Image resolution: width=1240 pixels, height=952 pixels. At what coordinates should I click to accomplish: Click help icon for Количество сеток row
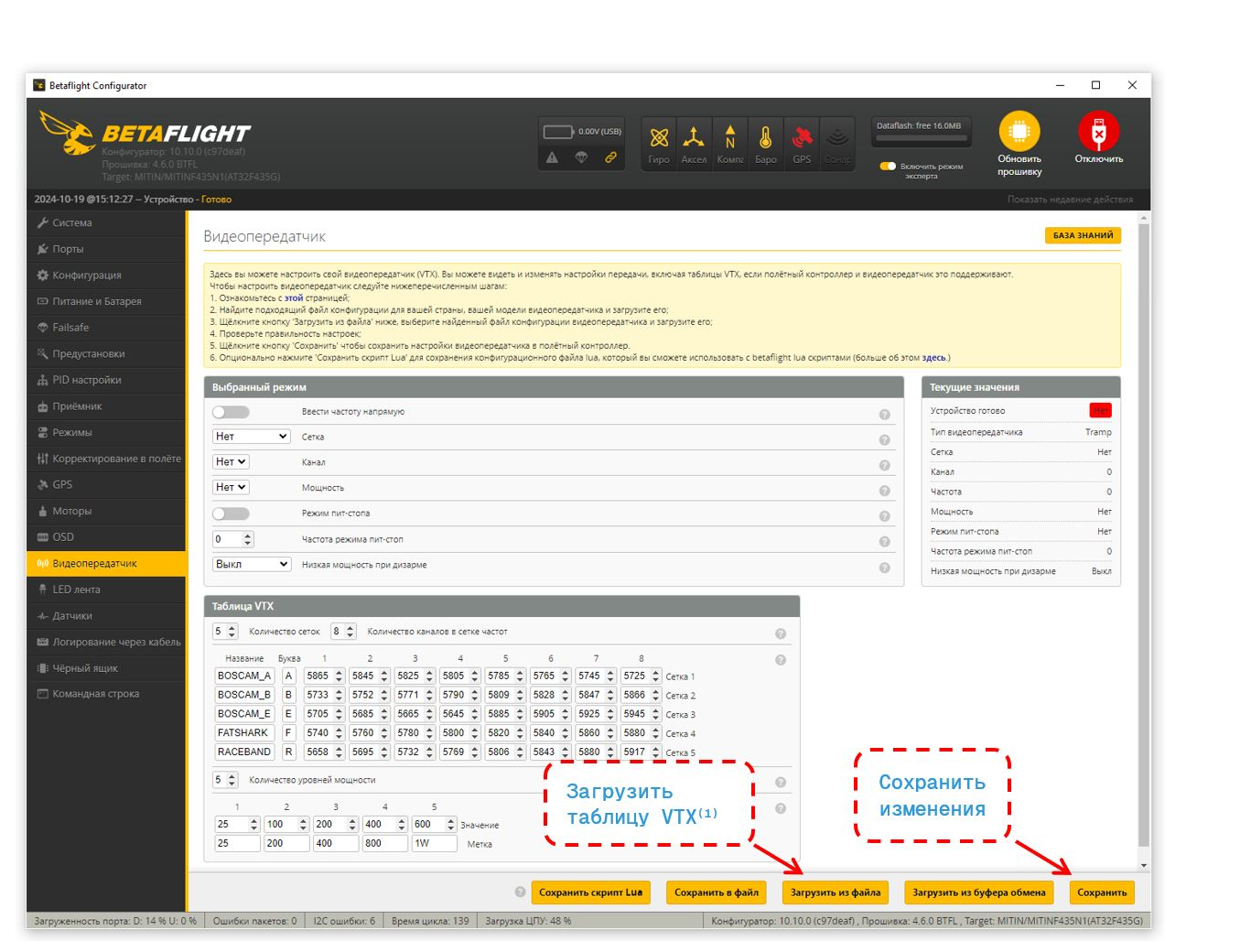coord(781,633)
